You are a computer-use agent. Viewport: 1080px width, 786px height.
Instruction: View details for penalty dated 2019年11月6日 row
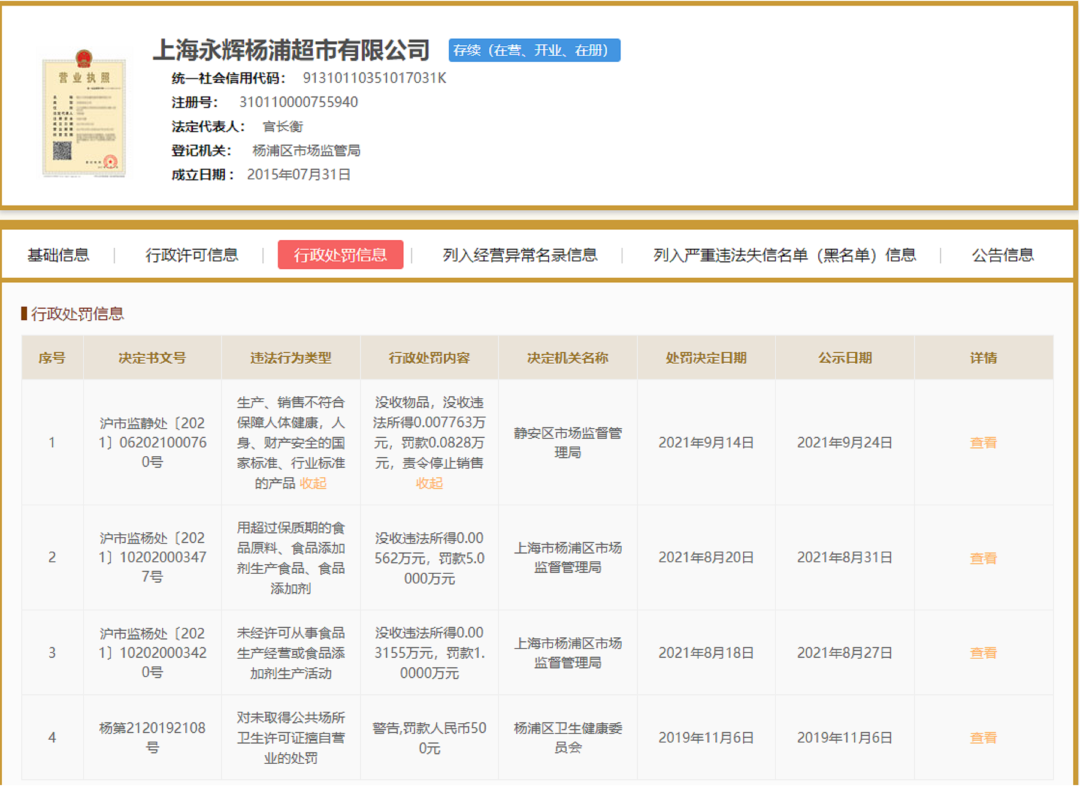pyautogui.click(x=983, y=738)
